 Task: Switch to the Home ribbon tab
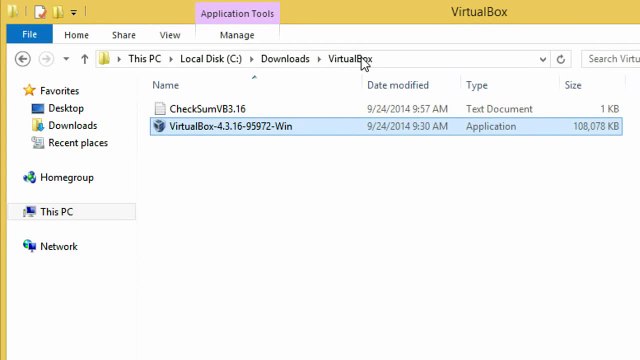click(x=76, y=35)
